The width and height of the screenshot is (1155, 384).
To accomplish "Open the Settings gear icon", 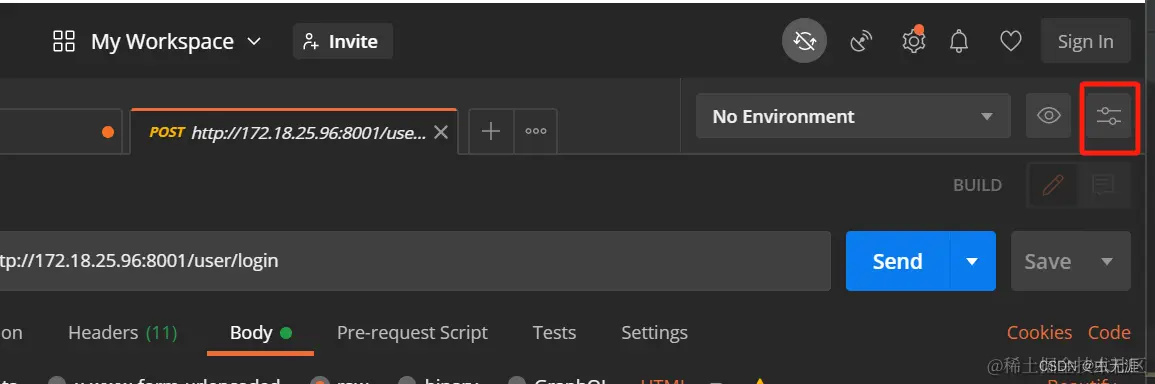I will click(x=913, y=41).
